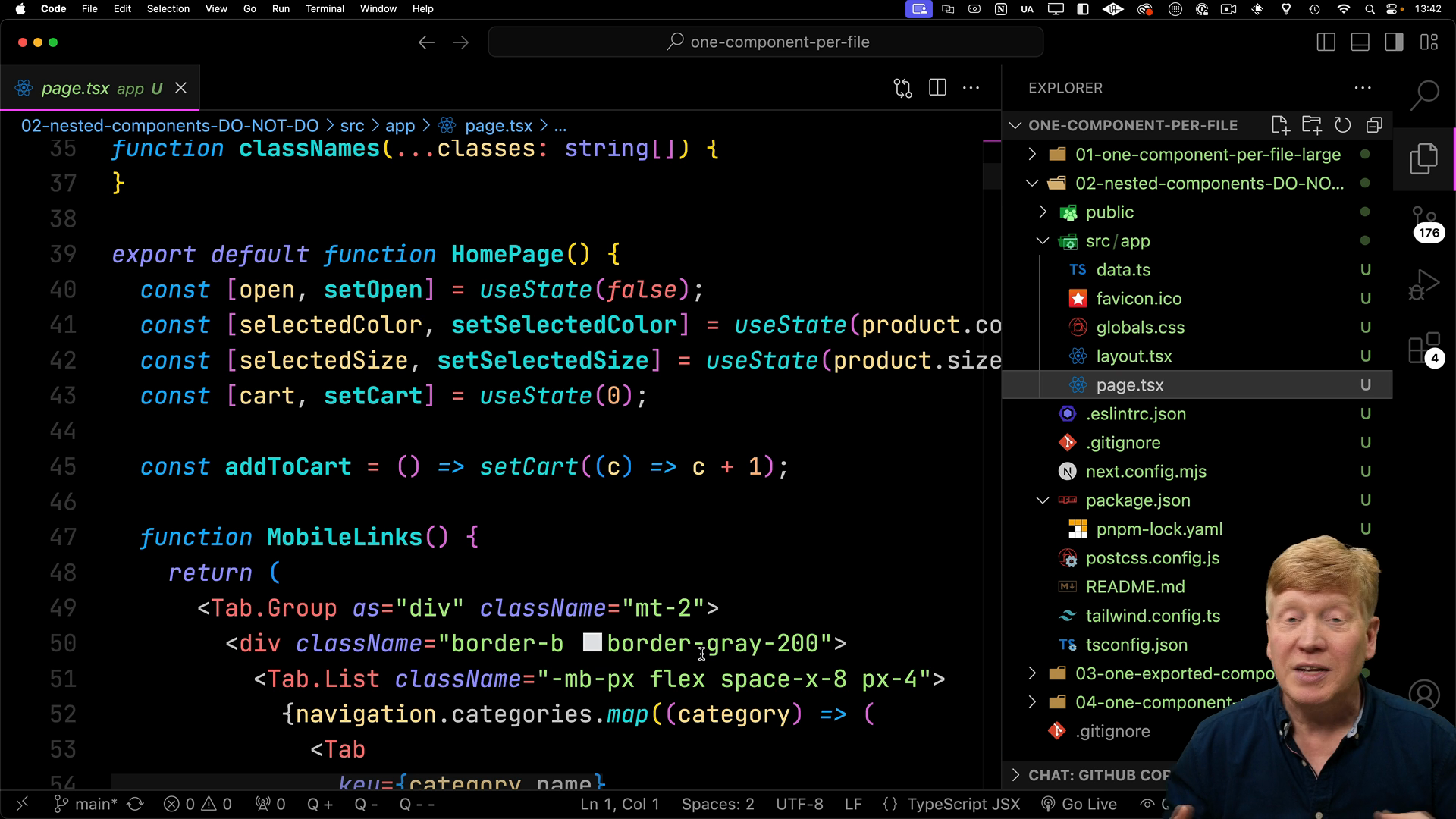Toggle secondary side bar visibility

1395,42
